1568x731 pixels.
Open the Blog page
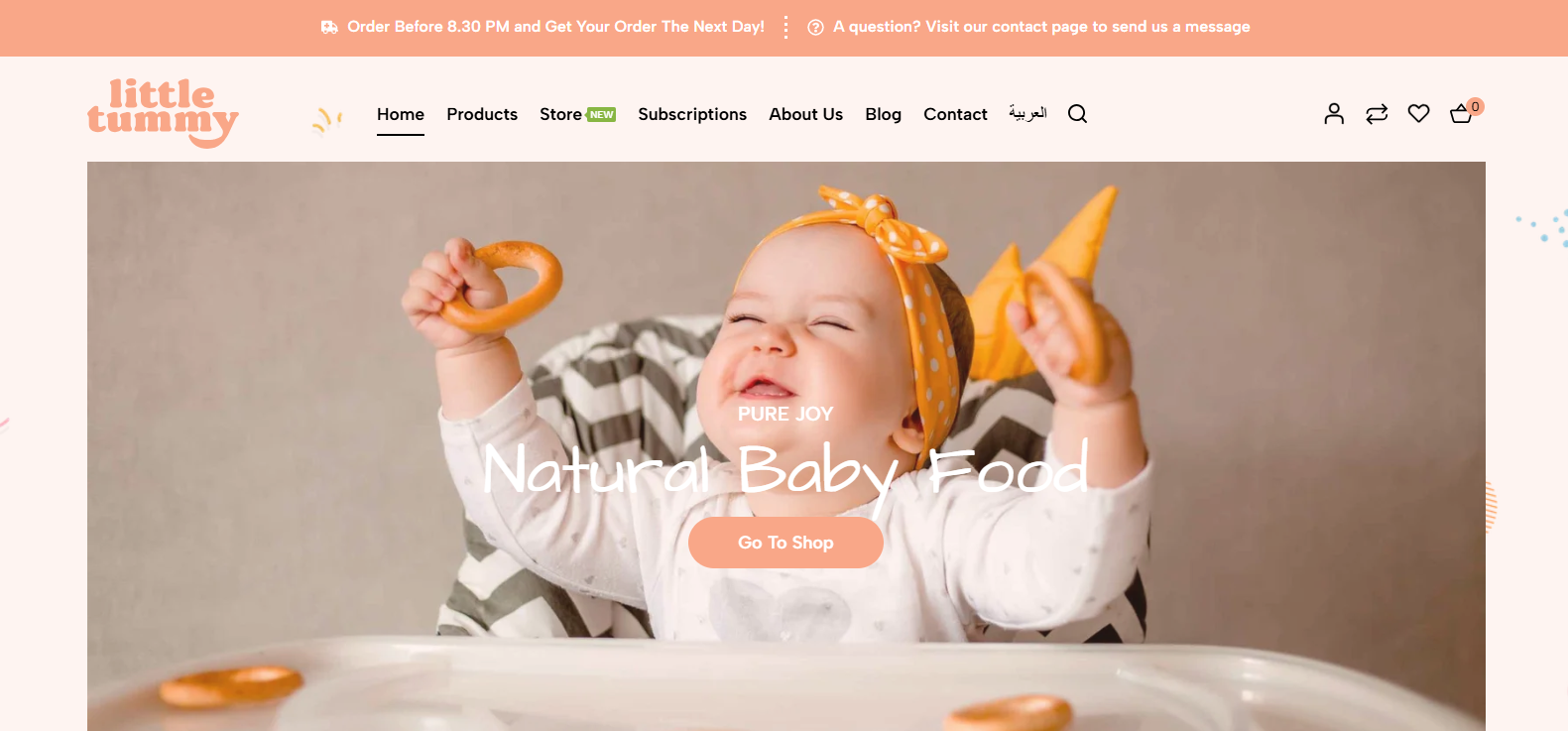883,114
